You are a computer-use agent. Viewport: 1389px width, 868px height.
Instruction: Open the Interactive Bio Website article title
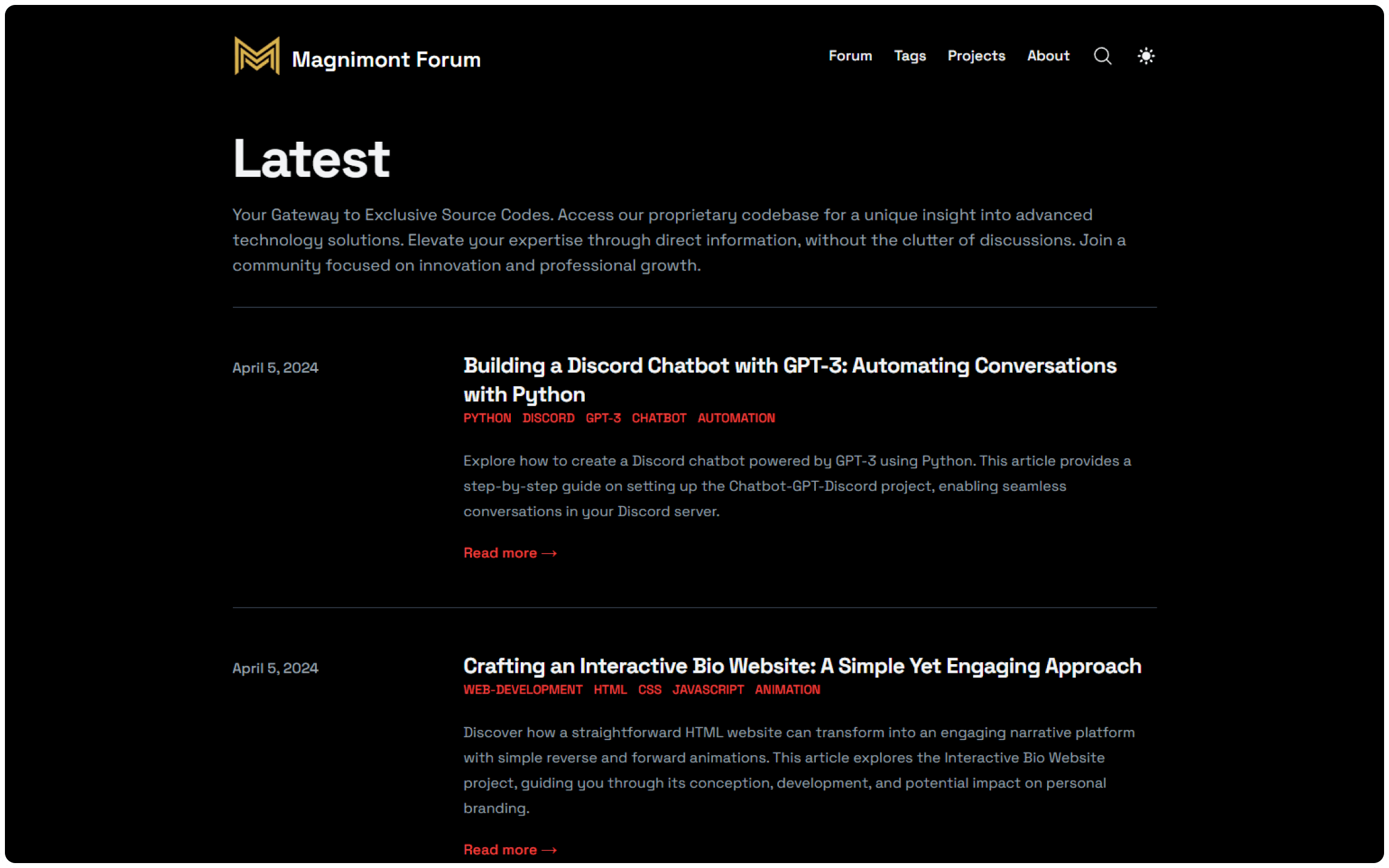(802, 666)
